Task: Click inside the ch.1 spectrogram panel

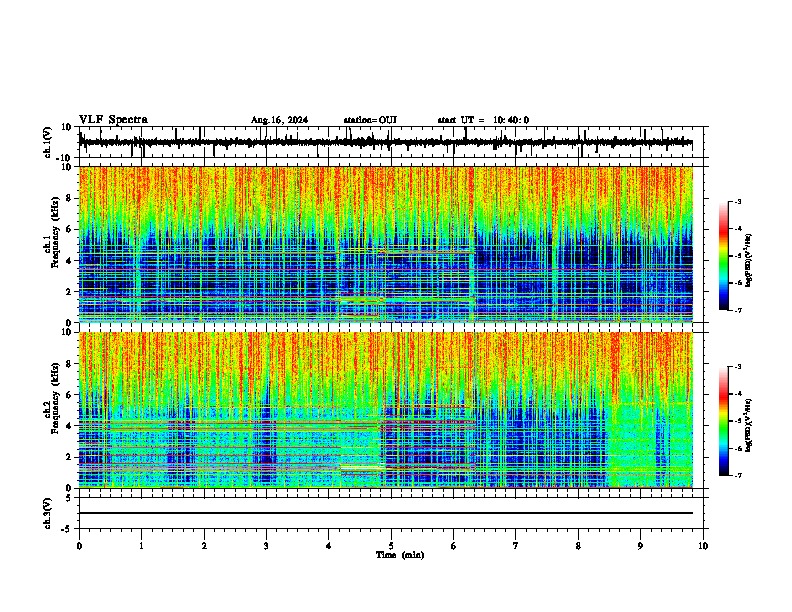Action: (386, 244)
